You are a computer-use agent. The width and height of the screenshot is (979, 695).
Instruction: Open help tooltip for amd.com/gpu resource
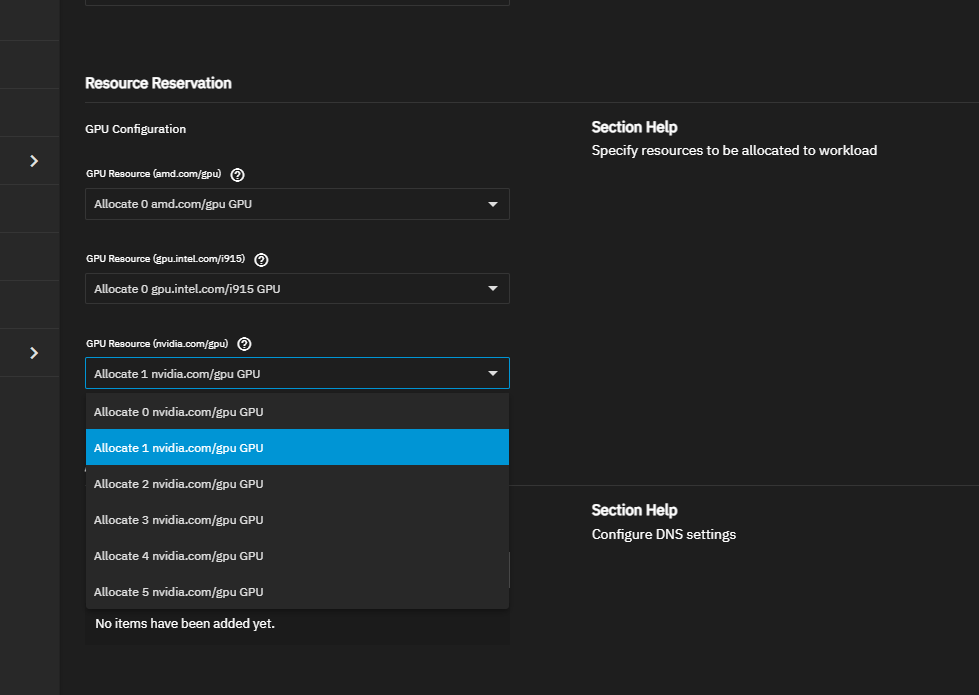[238, 174]
